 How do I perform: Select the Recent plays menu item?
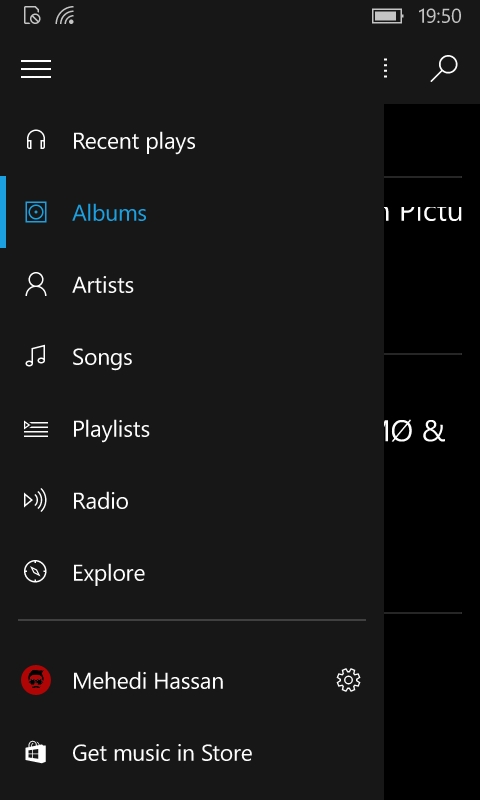coord(134,141)
